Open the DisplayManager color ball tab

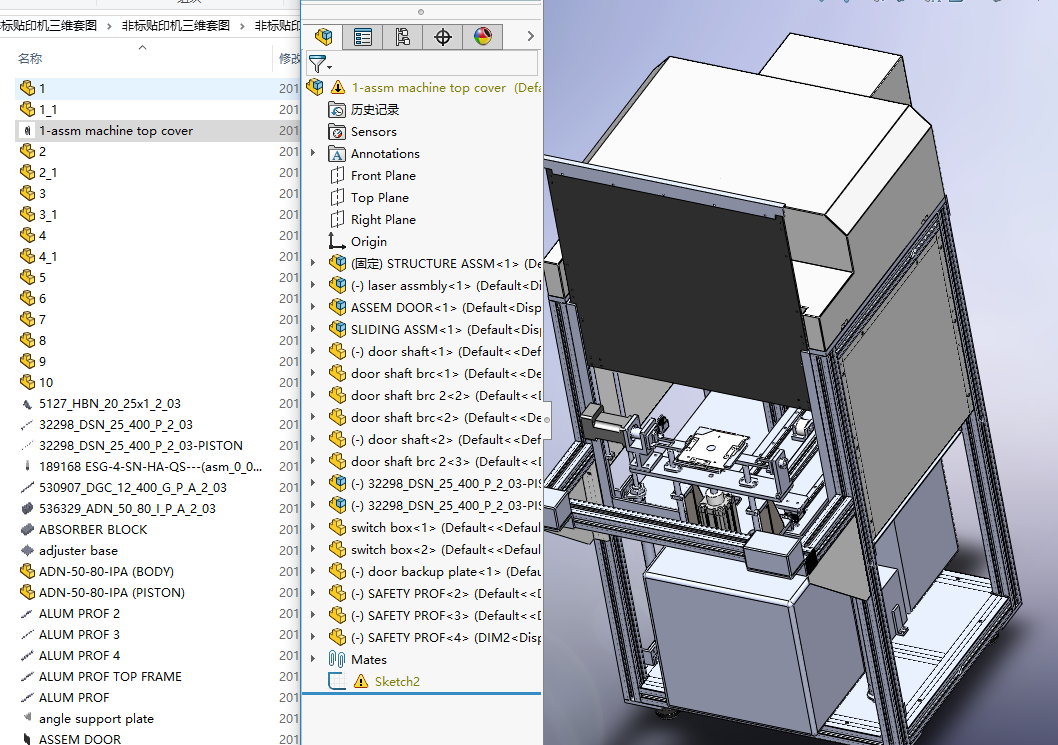click(483, 37)
